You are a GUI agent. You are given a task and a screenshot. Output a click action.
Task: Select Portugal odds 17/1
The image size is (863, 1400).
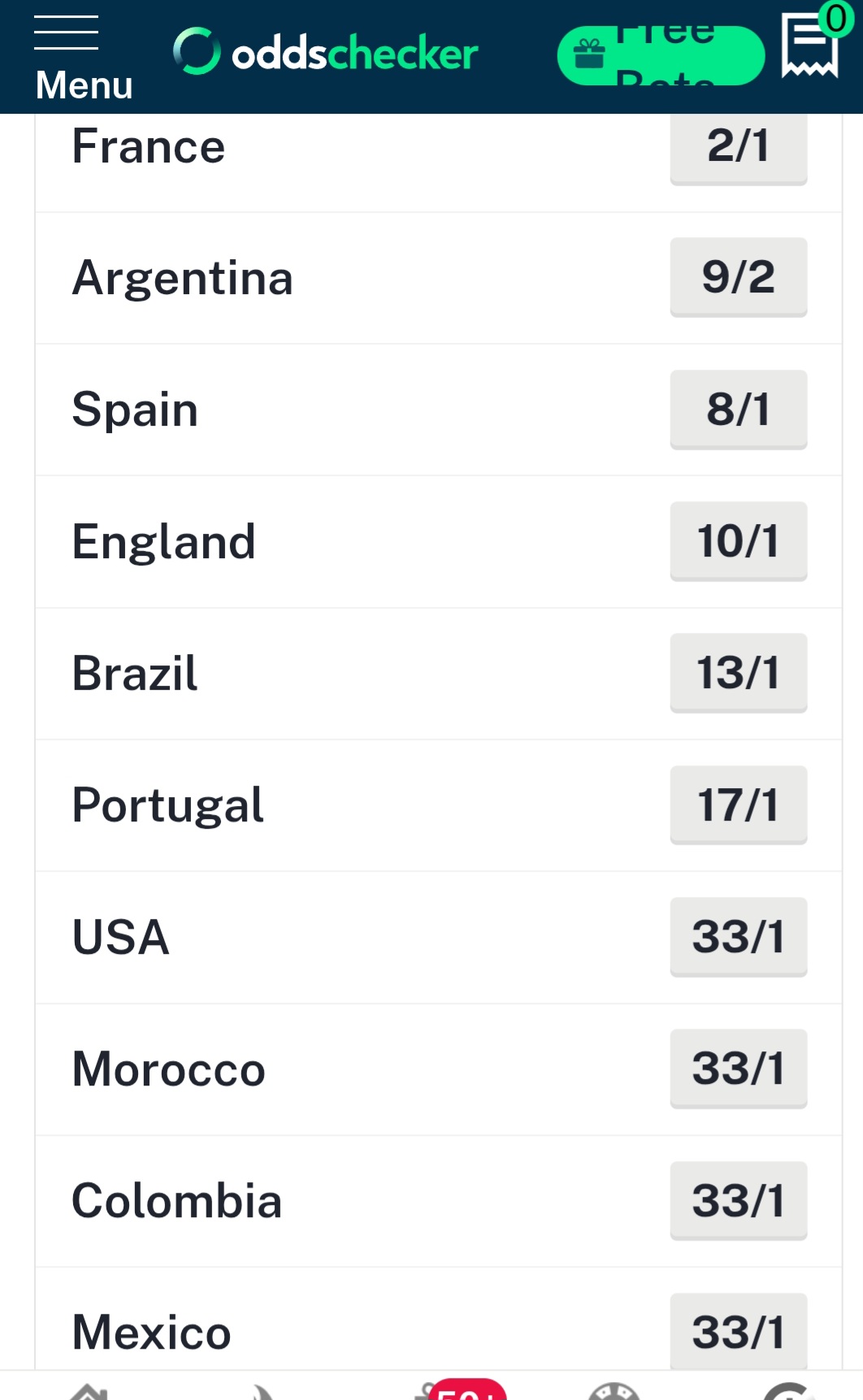[738, 805]
